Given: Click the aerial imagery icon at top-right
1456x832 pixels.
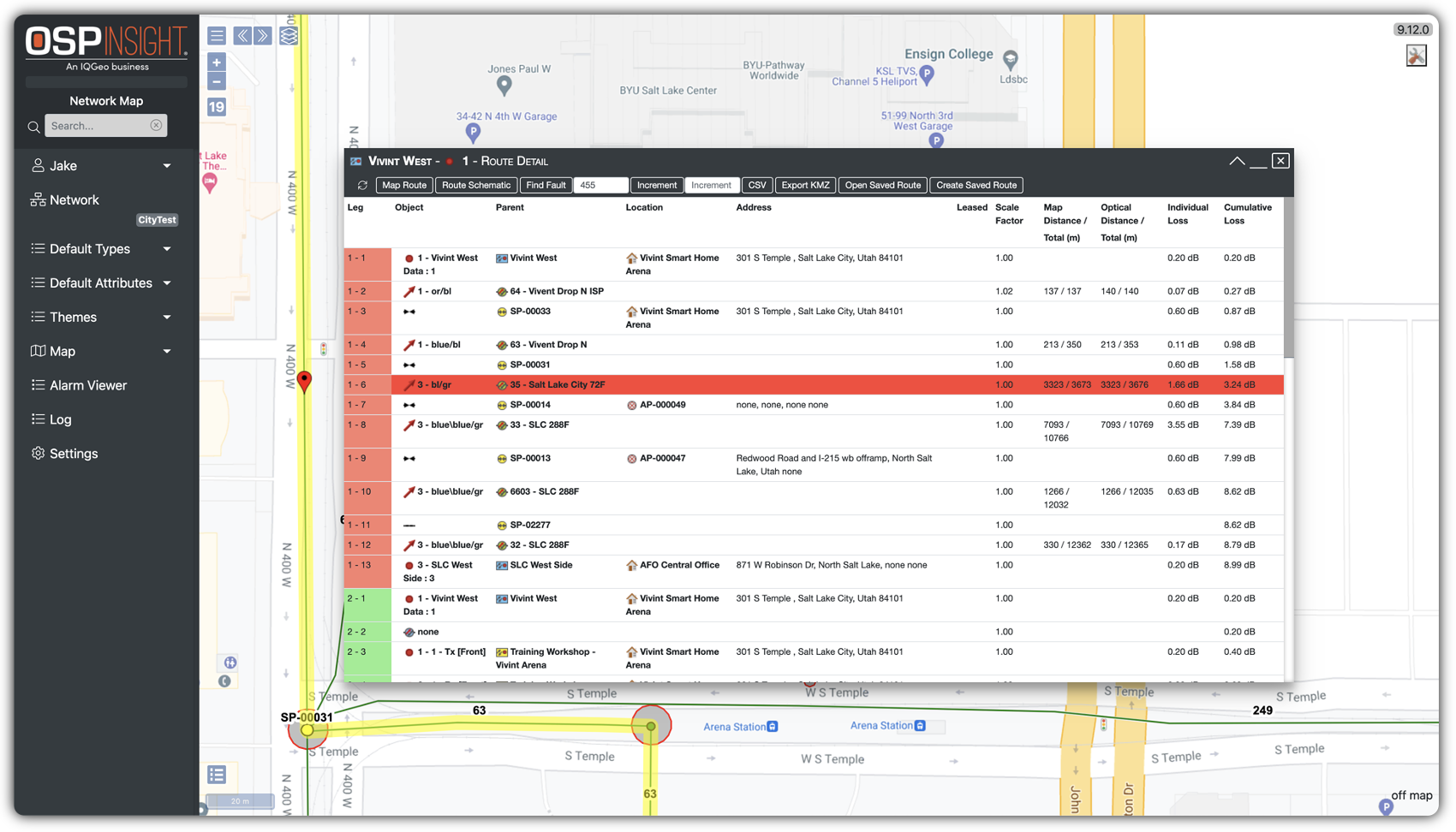Looking at the screenshot, I should pyautogui.click(x=1417, y=55).
